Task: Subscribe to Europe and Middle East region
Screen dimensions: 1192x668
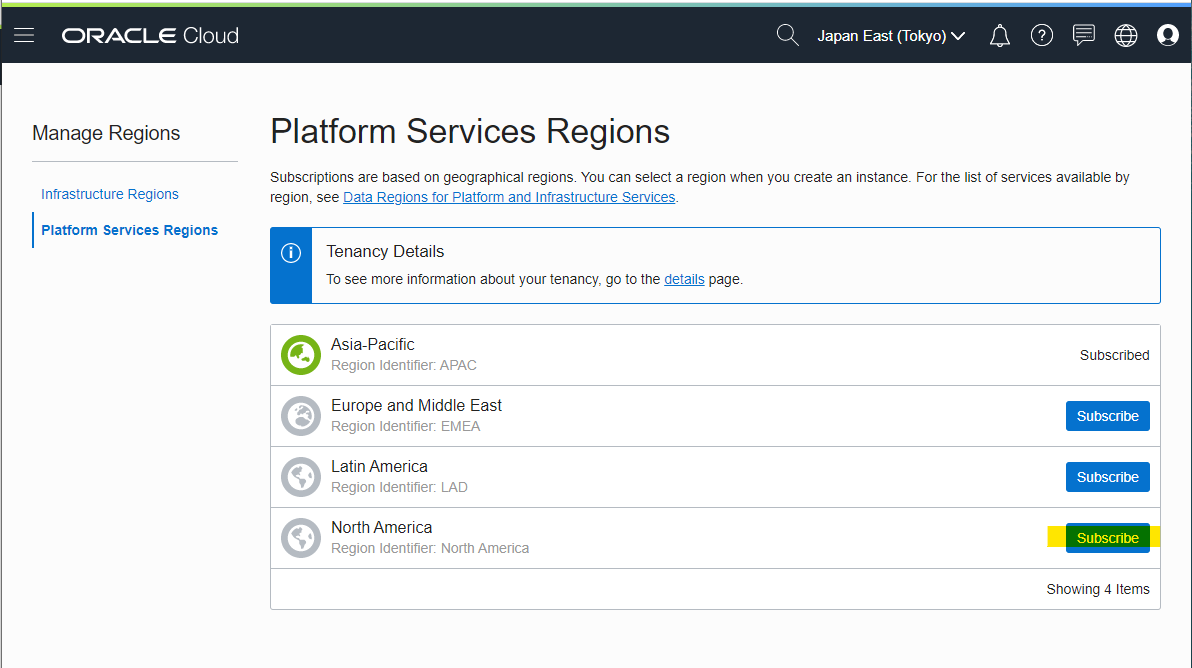Action: click(1107, 416)
